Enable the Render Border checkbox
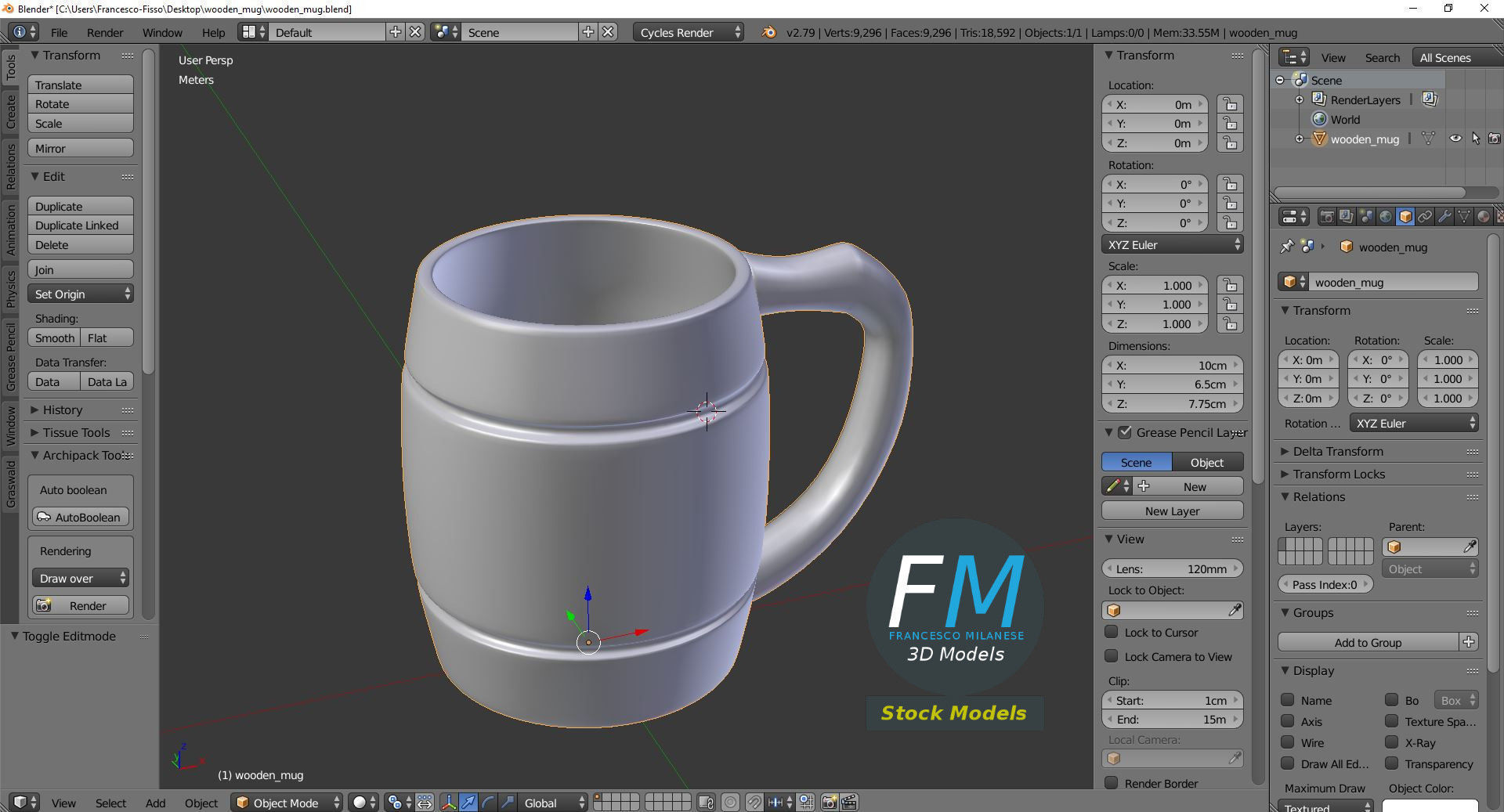Screen dimensions: 1504x812 [1111, 783]
